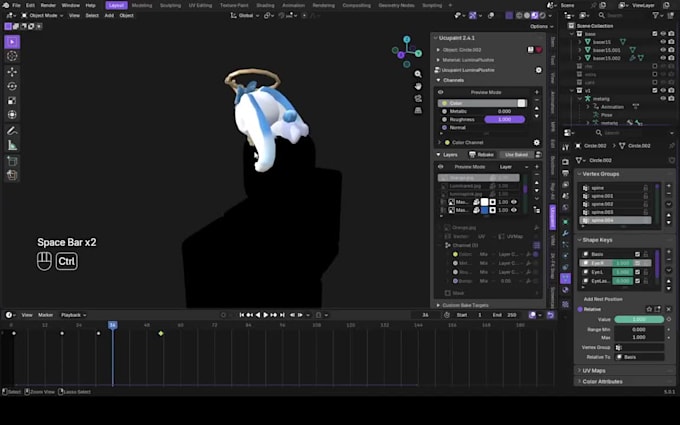Select the Annotate pencil tool
Viewport: 680px width, 425px height.
[12, 131]
